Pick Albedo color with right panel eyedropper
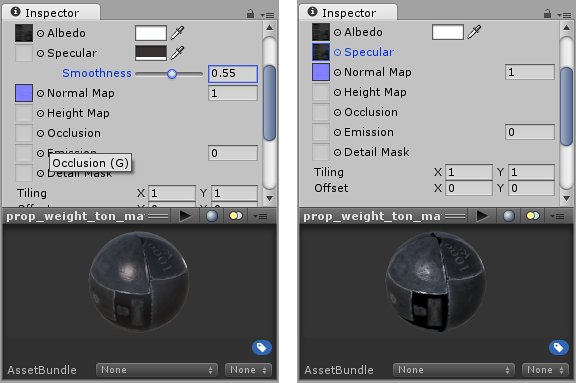 coord(474,32)
